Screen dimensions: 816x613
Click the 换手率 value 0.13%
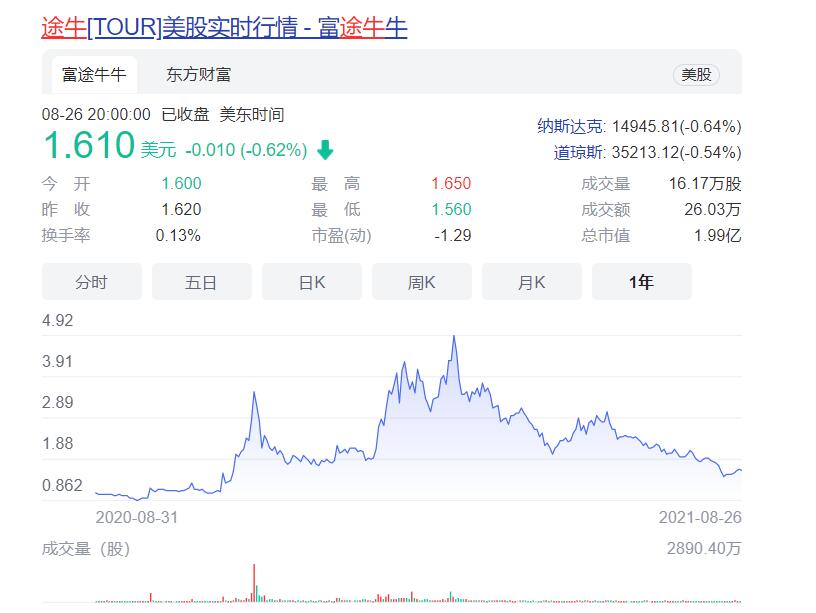[178, 235]
